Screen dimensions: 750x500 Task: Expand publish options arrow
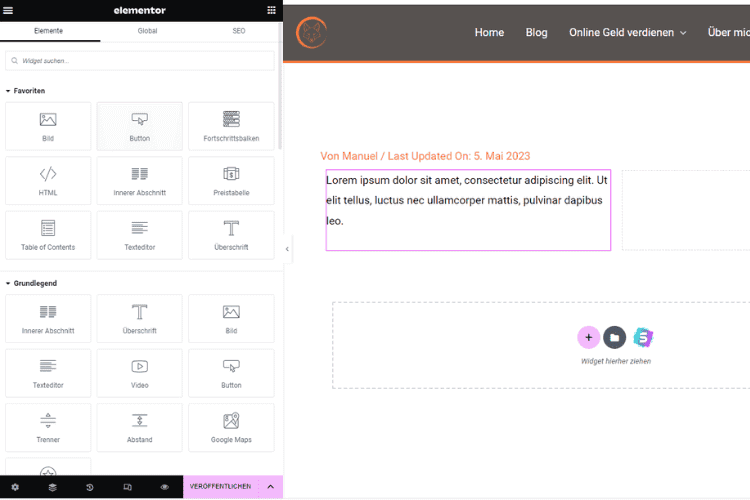pyautogui.click(x=270, y=487)
